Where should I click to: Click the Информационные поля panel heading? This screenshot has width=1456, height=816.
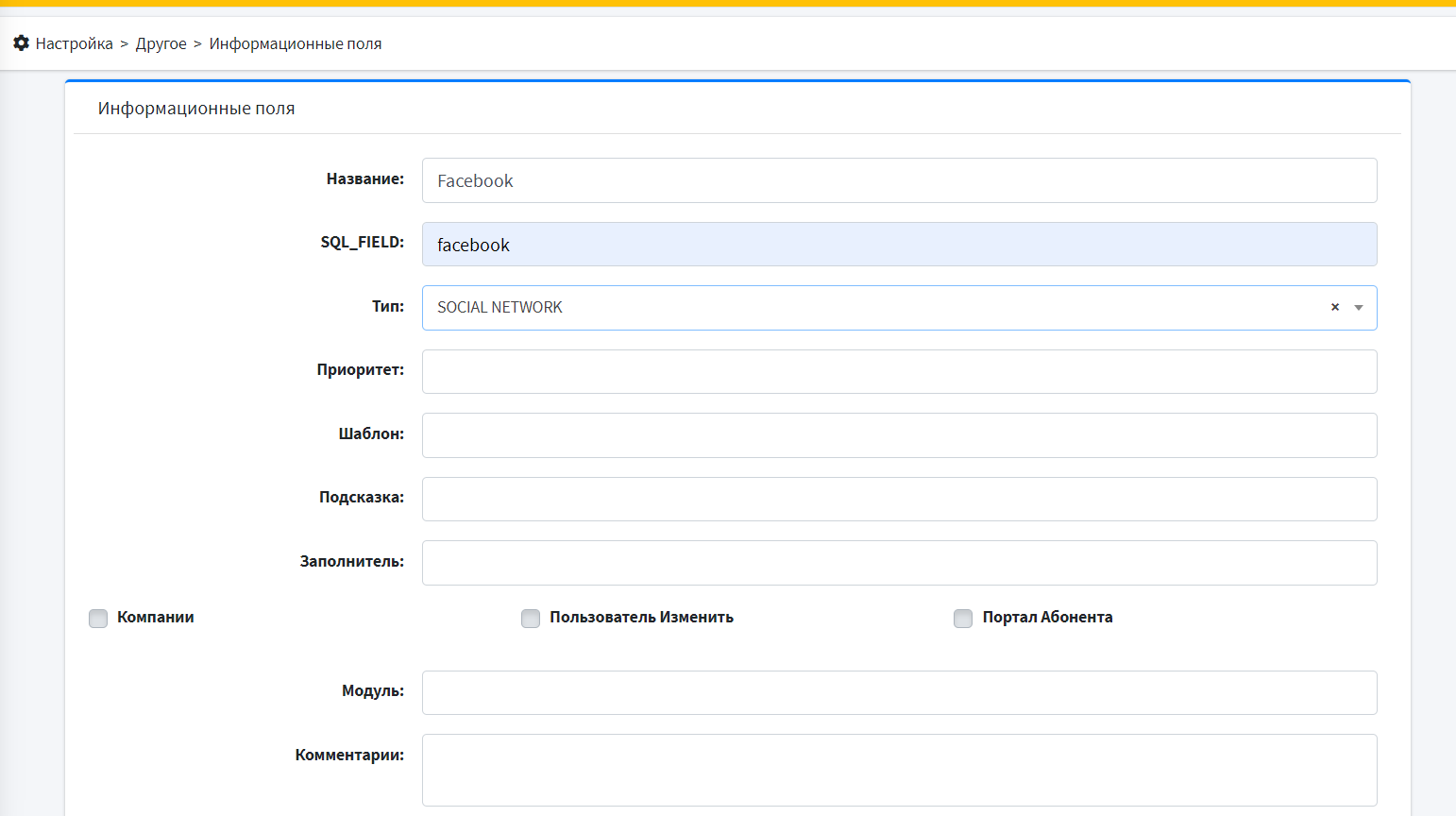pyautogui.click(x=196, y=109)
